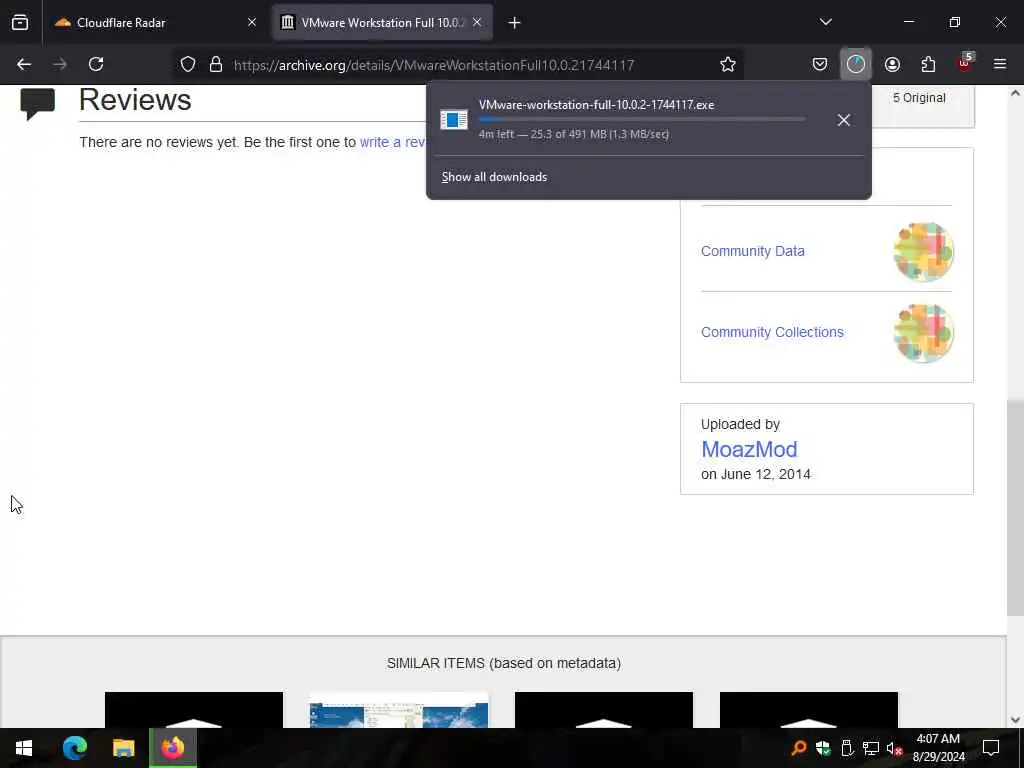Image resolution: width=1024 pixels, height=768 pixels.
Task: Click the Reviews speech bubble icon
Action: [37, 104]
